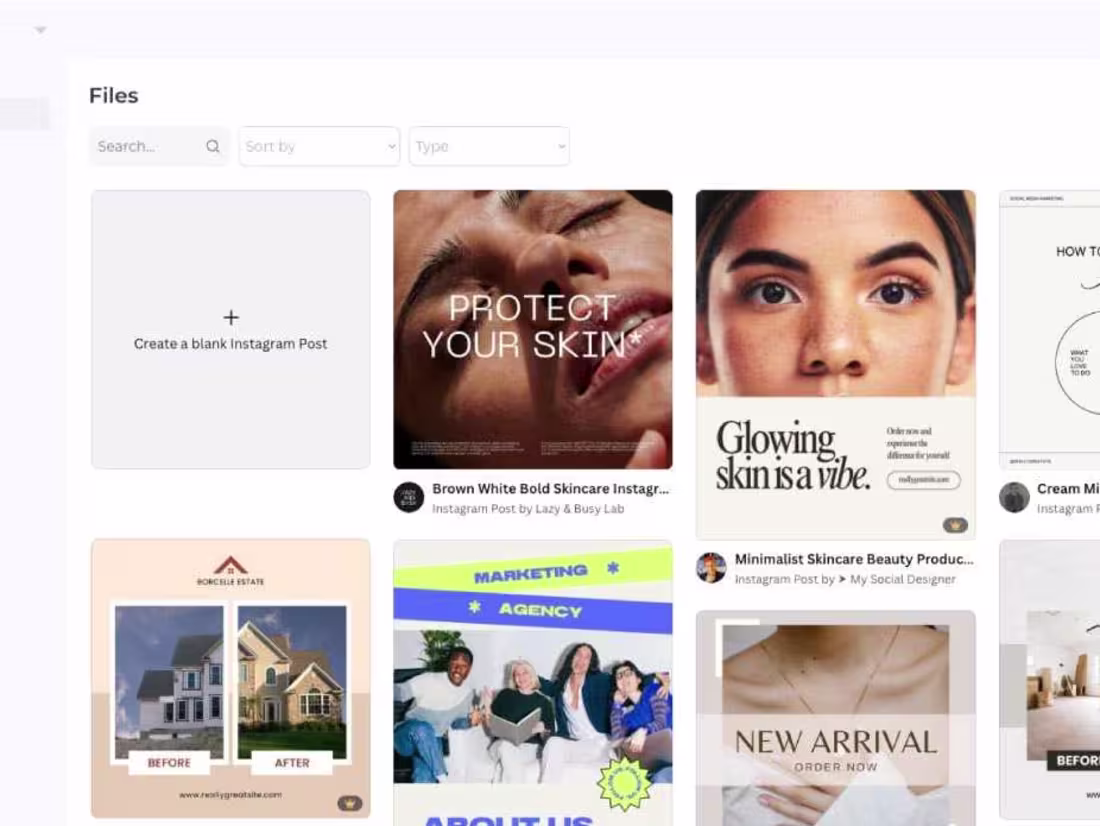Open the Sort by dropdown

pos(318,146)
